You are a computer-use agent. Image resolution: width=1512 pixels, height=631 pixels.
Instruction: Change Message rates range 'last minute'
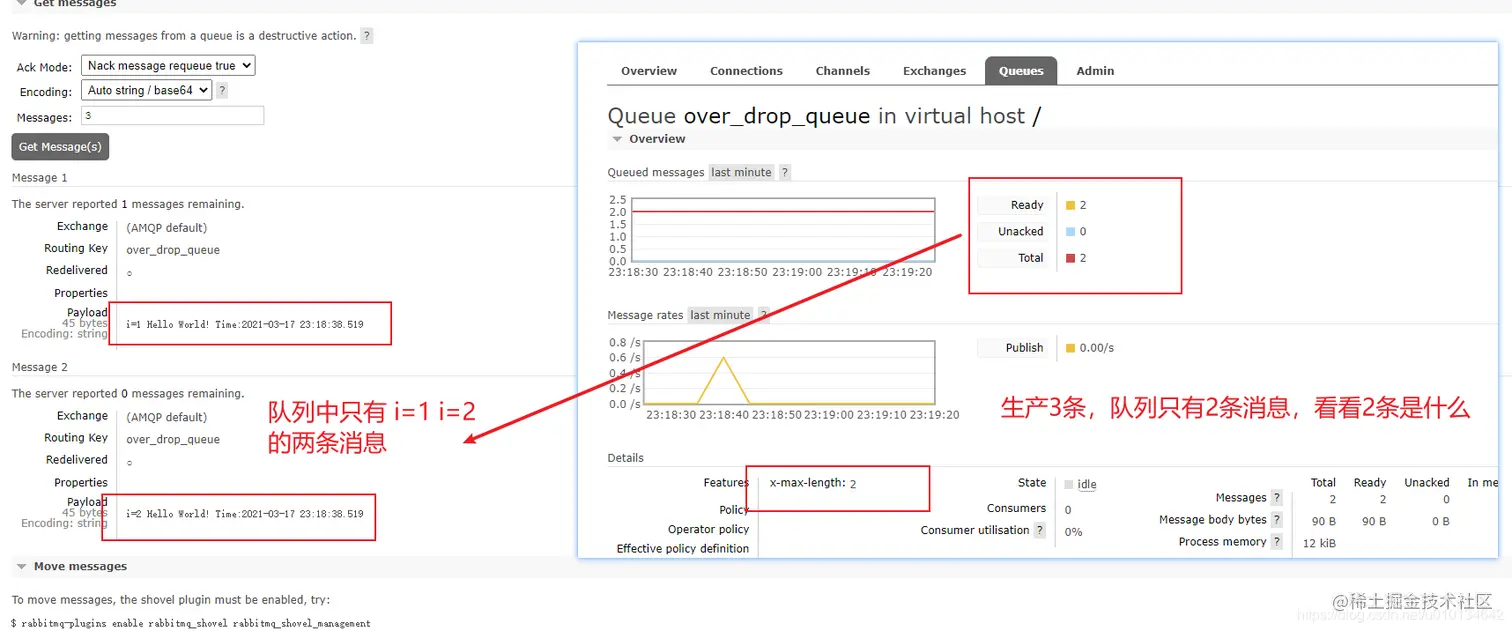tap(720, 315)
